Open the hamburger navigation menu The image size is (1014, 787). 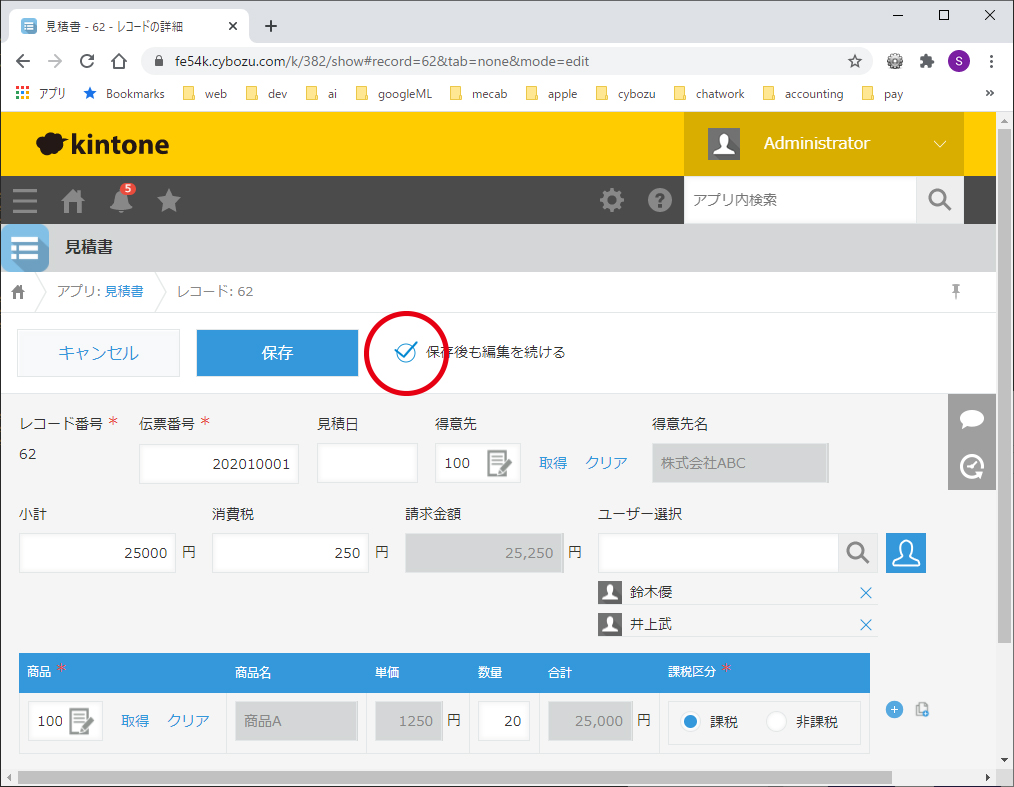[x=25, y=201]
